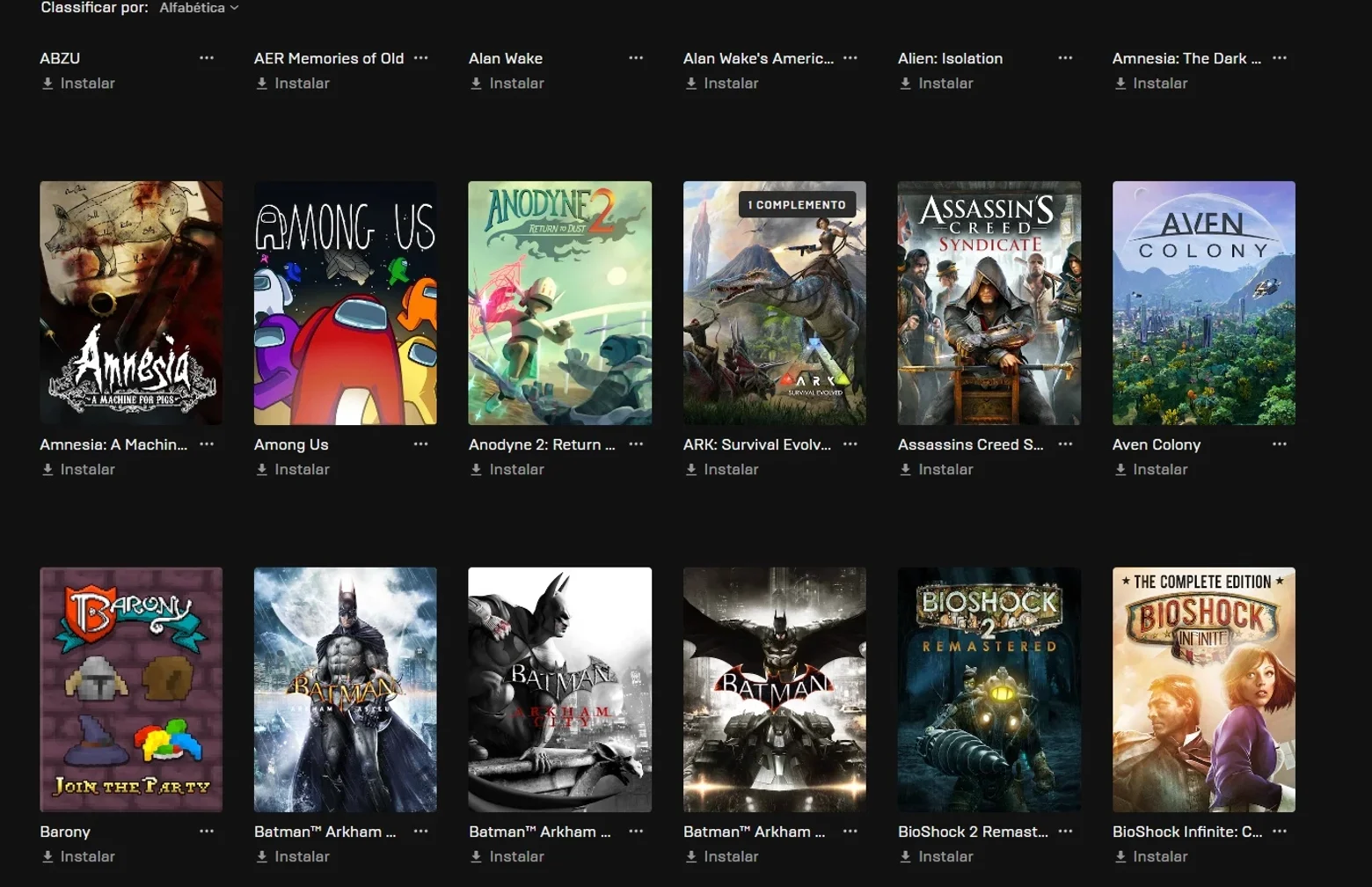This screenshot has height=887, width=1372.
Task: Open the three-dot menu for BioShock 2 Remastered
Action: click(x=1065, y=832)
